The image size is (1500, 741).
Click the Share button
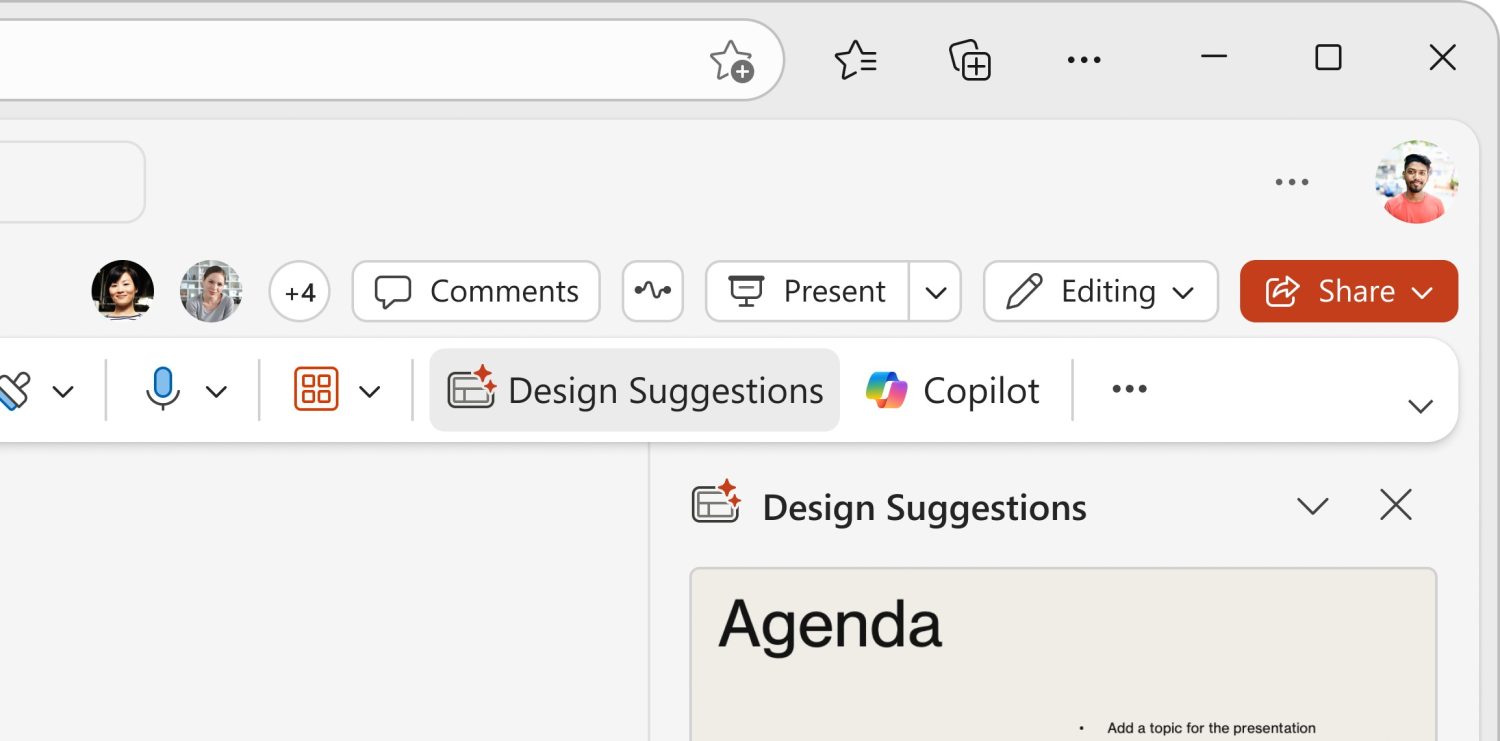(1348, 291)
